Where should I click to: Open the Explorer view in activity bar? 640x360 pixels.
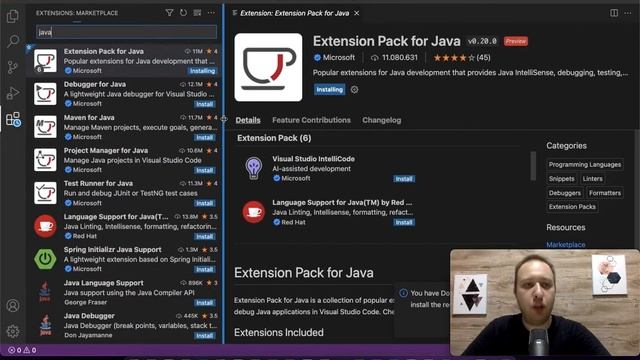tap(13, 16)
